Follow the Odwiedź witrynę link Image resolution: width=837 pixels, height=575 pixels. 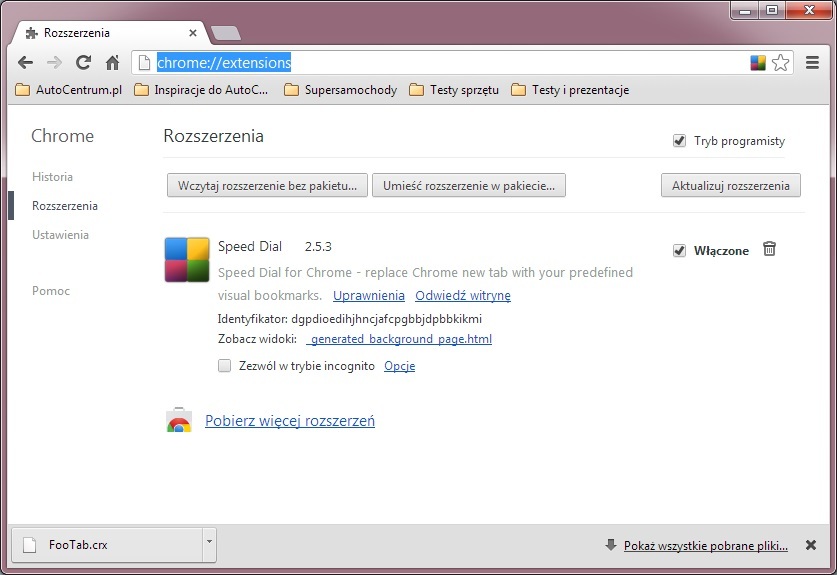point(463,295)
